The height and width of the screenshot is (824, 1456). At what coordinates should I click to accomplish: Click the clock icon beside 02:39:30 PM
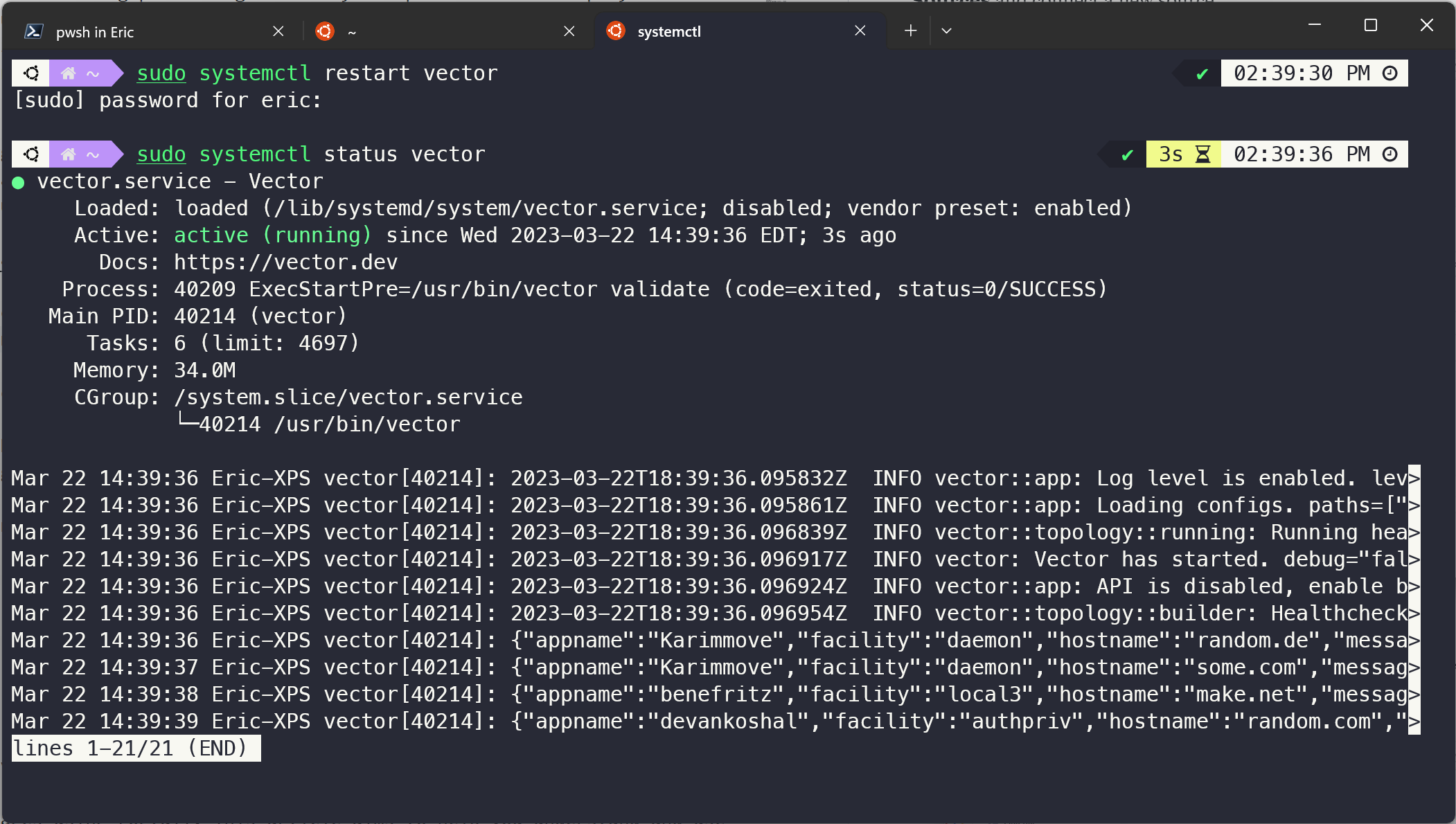1390,73
